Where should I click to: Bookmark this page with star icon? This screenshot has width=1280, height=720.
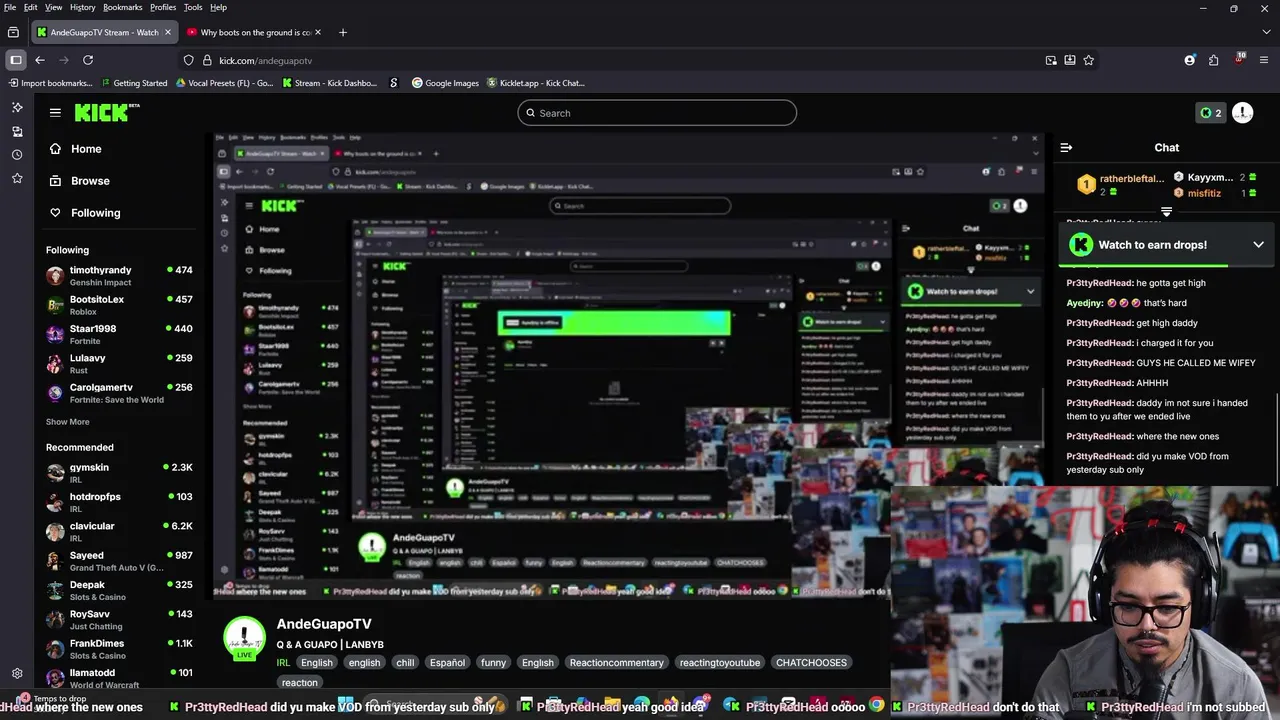(x=1088, y=60)
